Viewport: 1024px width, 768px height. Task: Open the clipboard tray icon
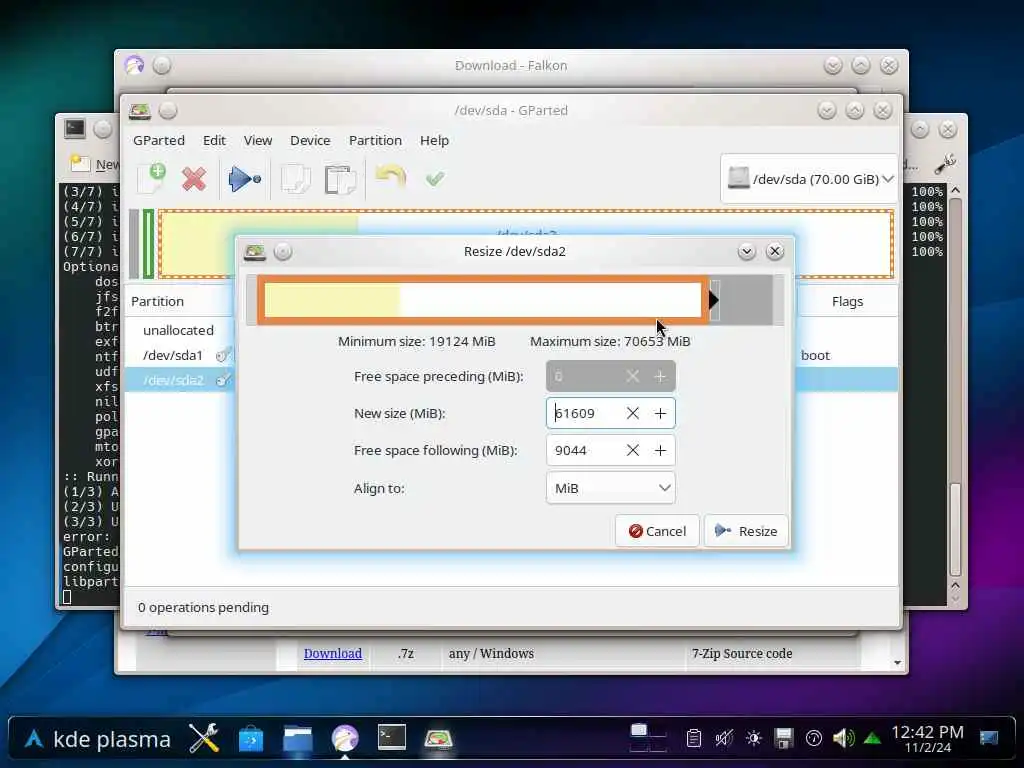694,739
